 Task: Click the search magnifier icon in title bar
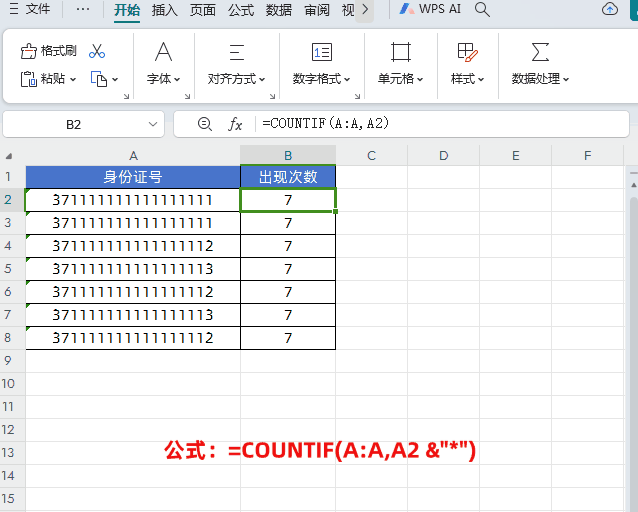(x=482, y=10)
